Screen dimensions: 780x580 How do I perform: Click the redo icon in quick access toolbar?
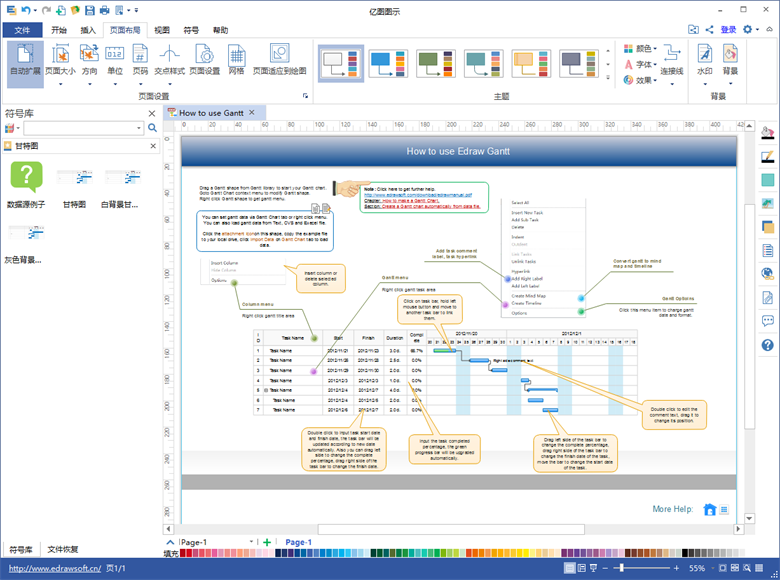46,10
